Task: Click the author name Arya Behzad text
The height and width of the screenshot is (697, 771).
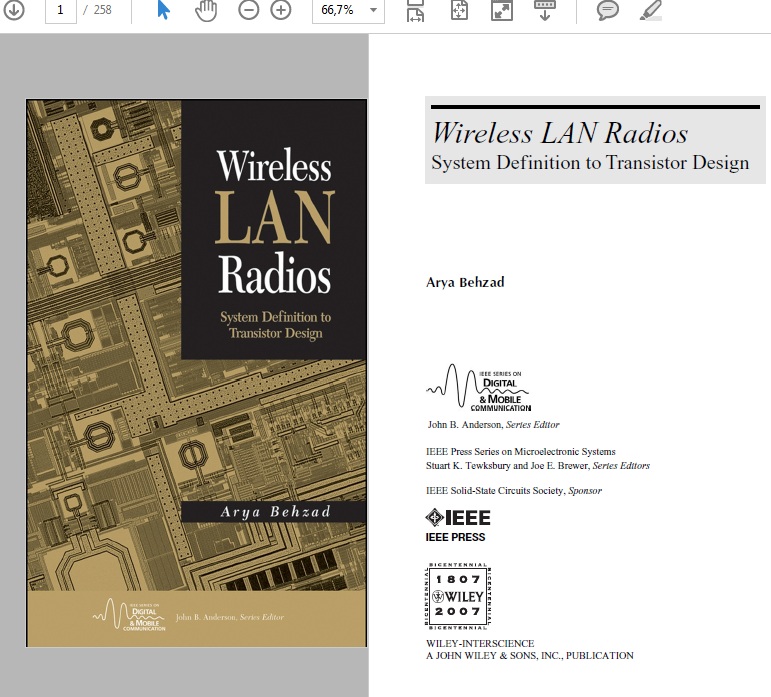Action: [465, 282]
